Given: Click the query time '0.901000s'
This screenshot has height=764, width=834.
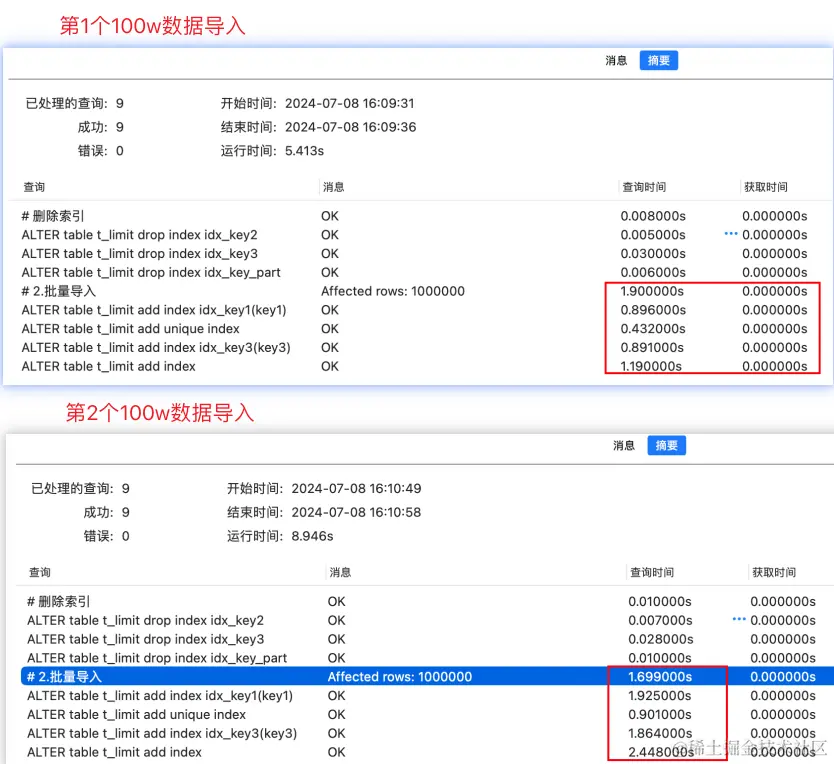Looking at the screenshot, I should coord(660,715).
